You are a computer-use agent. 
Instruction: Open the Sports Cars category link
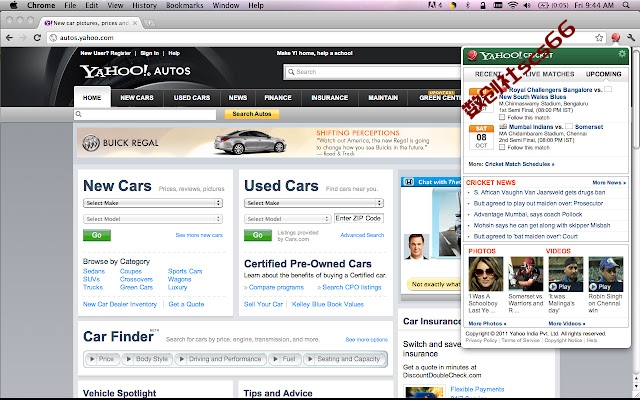[x=185, y=271]
